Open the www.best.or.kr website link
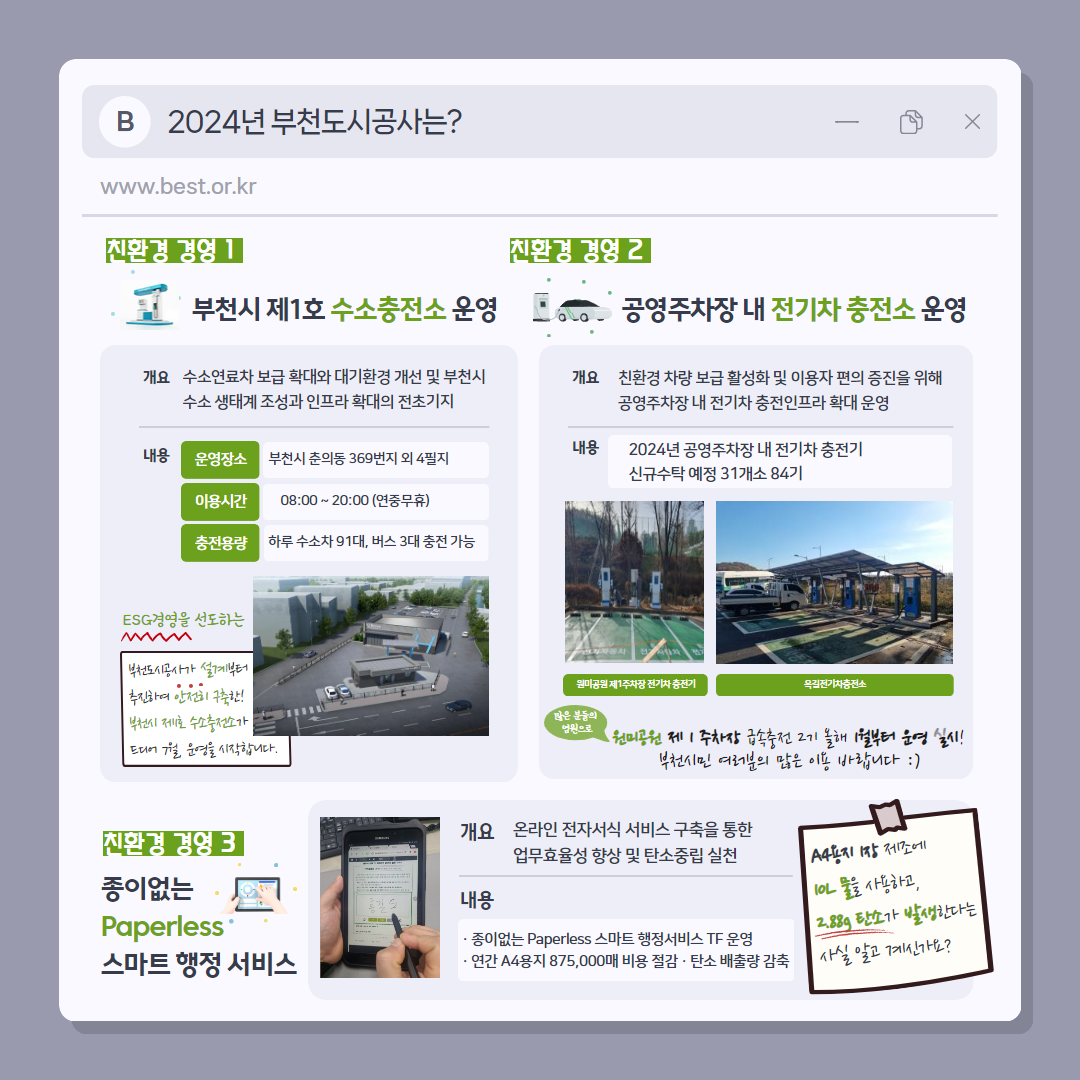This screenshot has height=1080, width=1080. tap(178, 188)
